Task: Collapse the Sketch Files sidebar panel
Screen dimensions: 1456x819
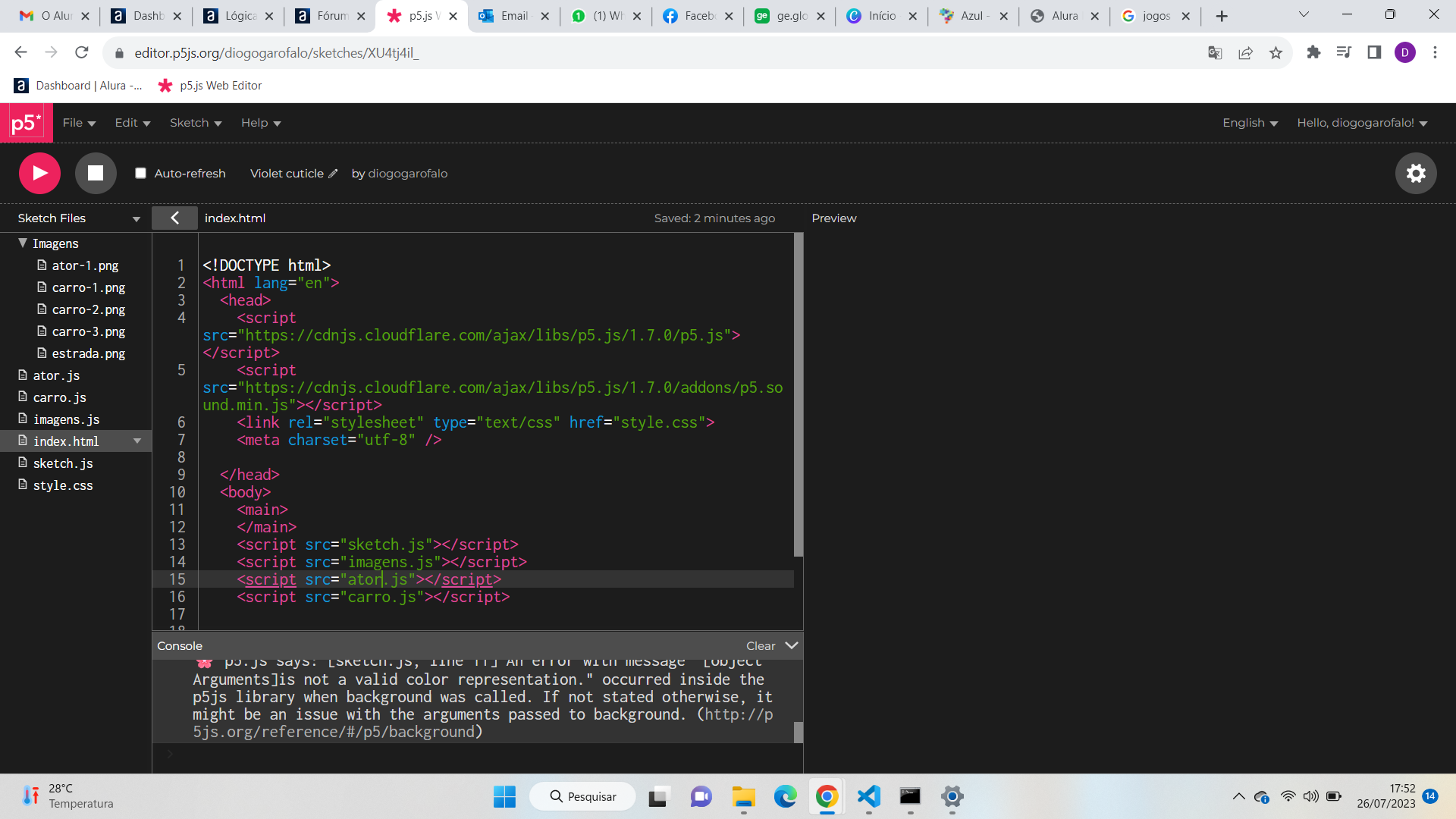Action: click(x=174, y=218)
